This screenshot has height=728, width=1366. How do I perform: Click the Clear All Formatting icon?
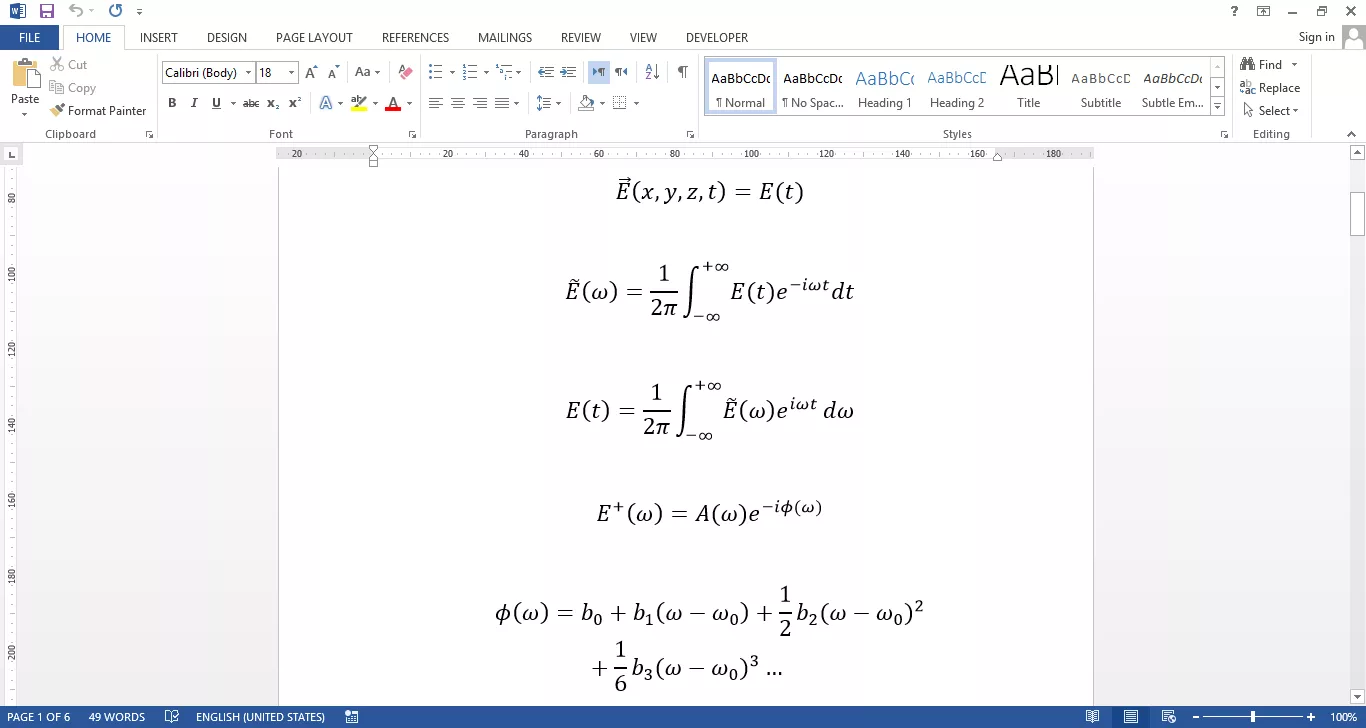coord(405,73)
